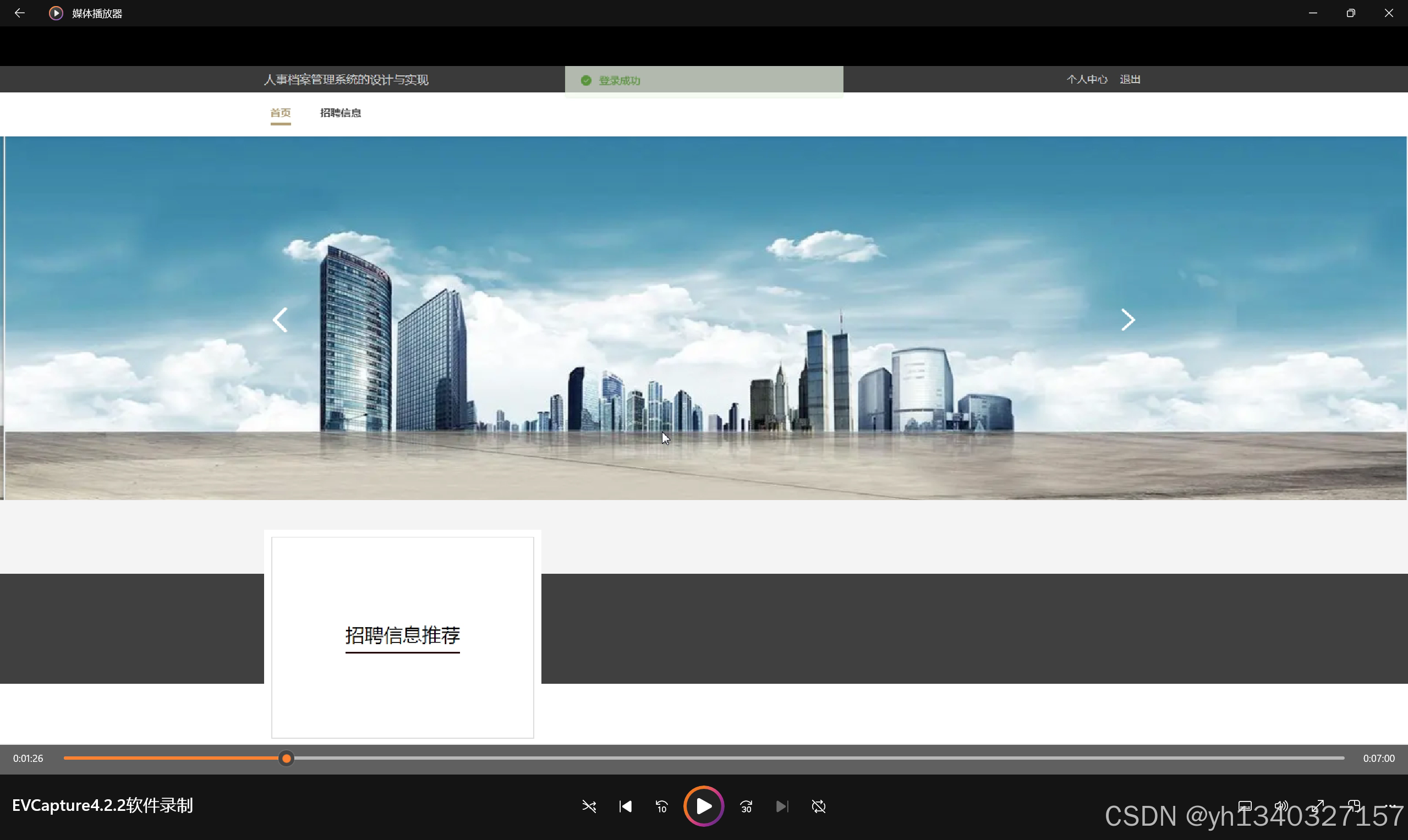1408x840 pixels.
Task: Show next carousel banner image
Action: pyautogui.click(x=1128, y=320)
